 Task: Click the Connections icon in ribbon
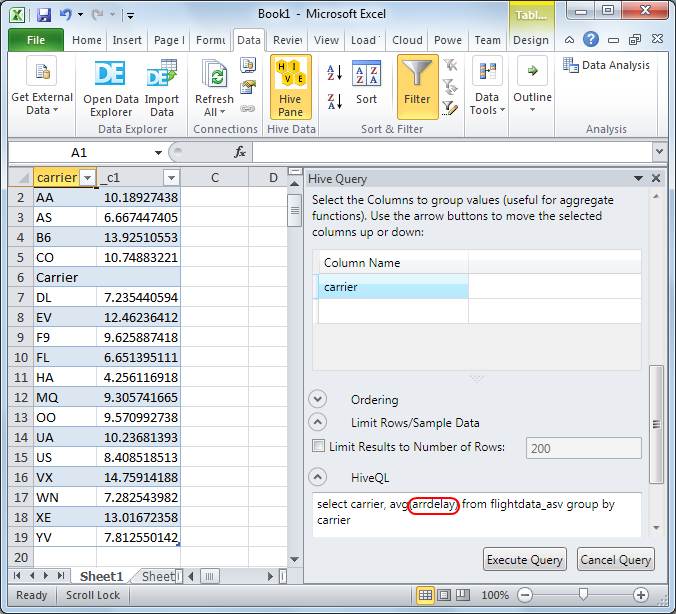coord(248,65)
